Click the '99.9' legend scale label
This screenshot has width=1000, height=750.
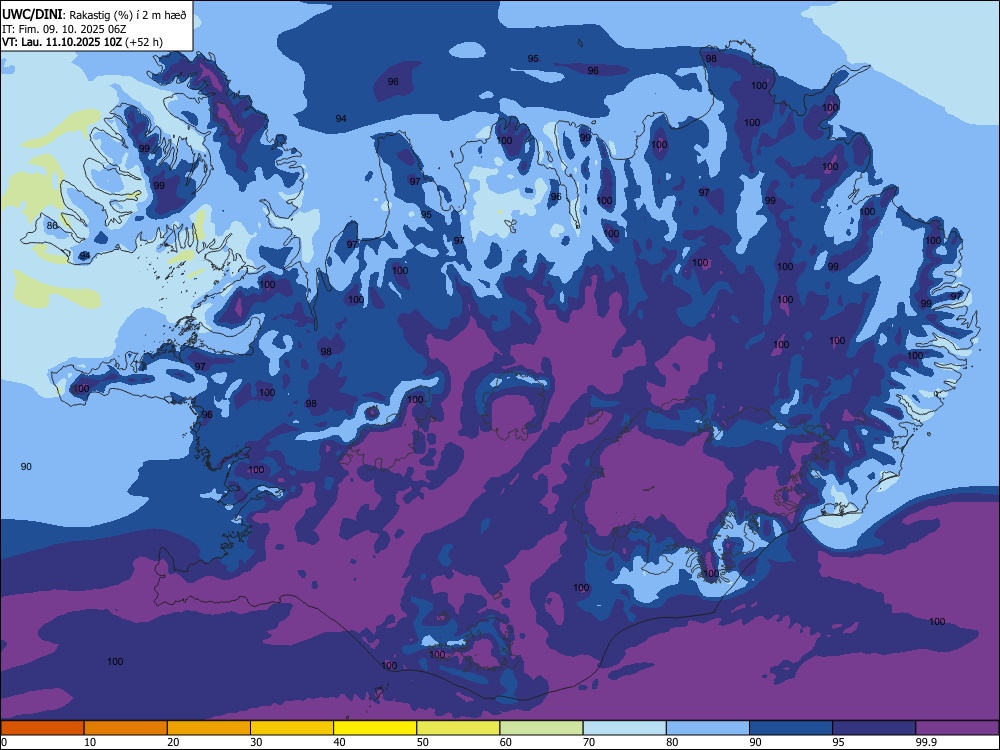point(926,742)
